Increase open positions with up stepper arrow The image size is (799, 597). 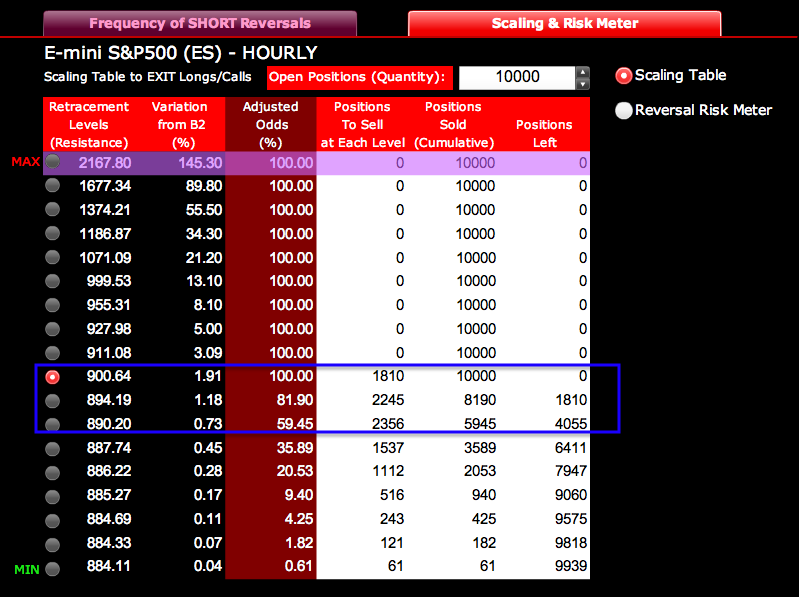coord(582,72)
